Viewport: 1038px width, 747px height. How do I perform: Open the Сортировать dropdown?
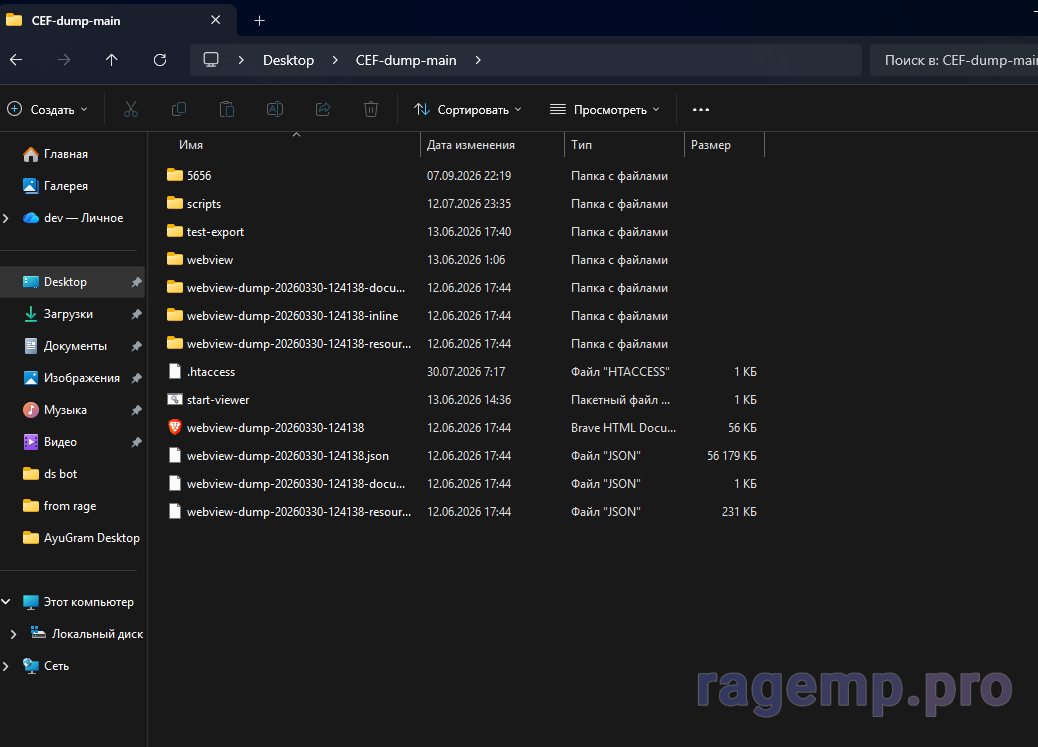pos(468,109)
